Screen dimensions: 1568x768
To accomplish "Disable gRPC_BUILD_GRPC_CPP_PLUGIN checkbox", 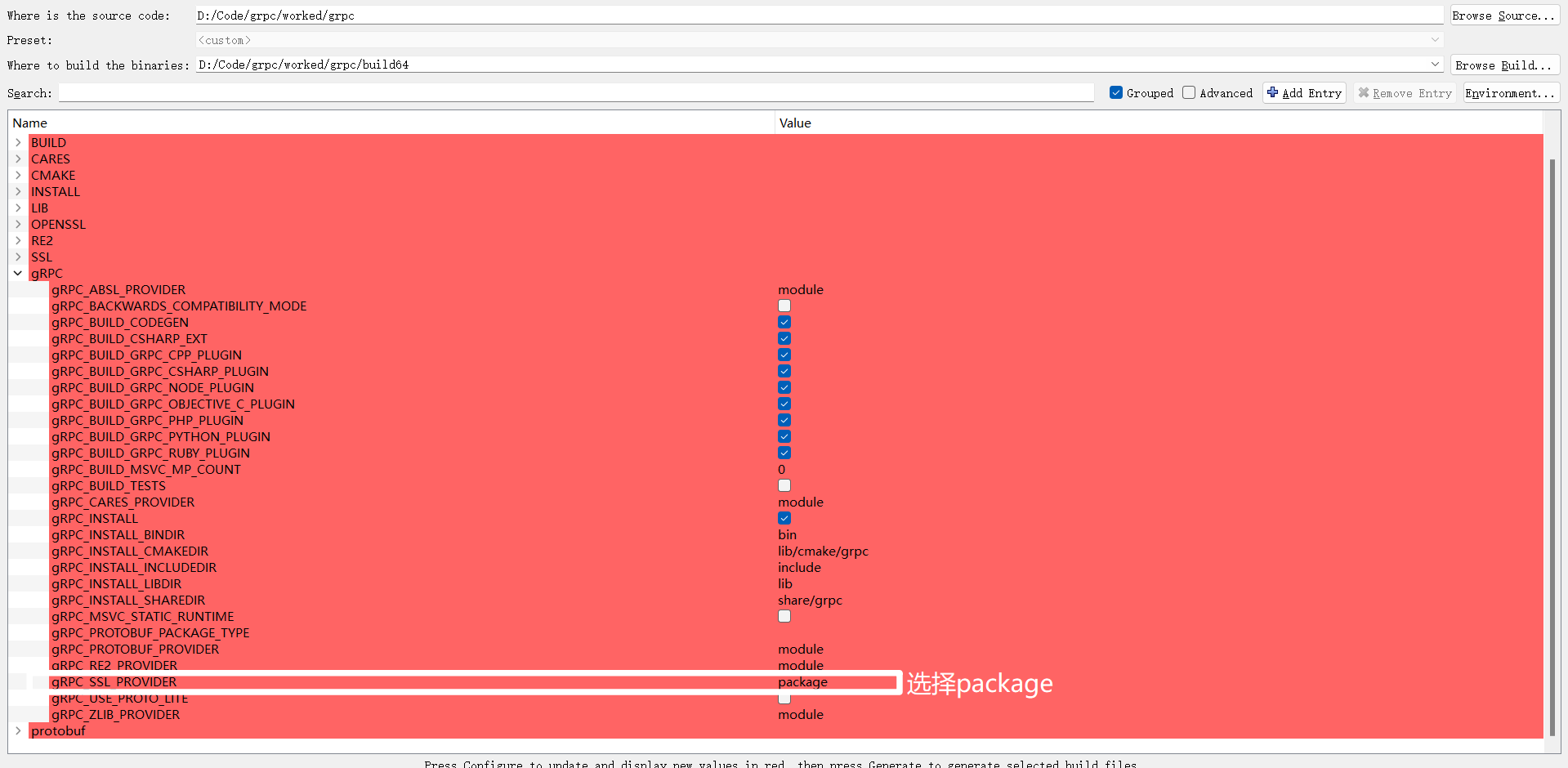I will (784, 355).
